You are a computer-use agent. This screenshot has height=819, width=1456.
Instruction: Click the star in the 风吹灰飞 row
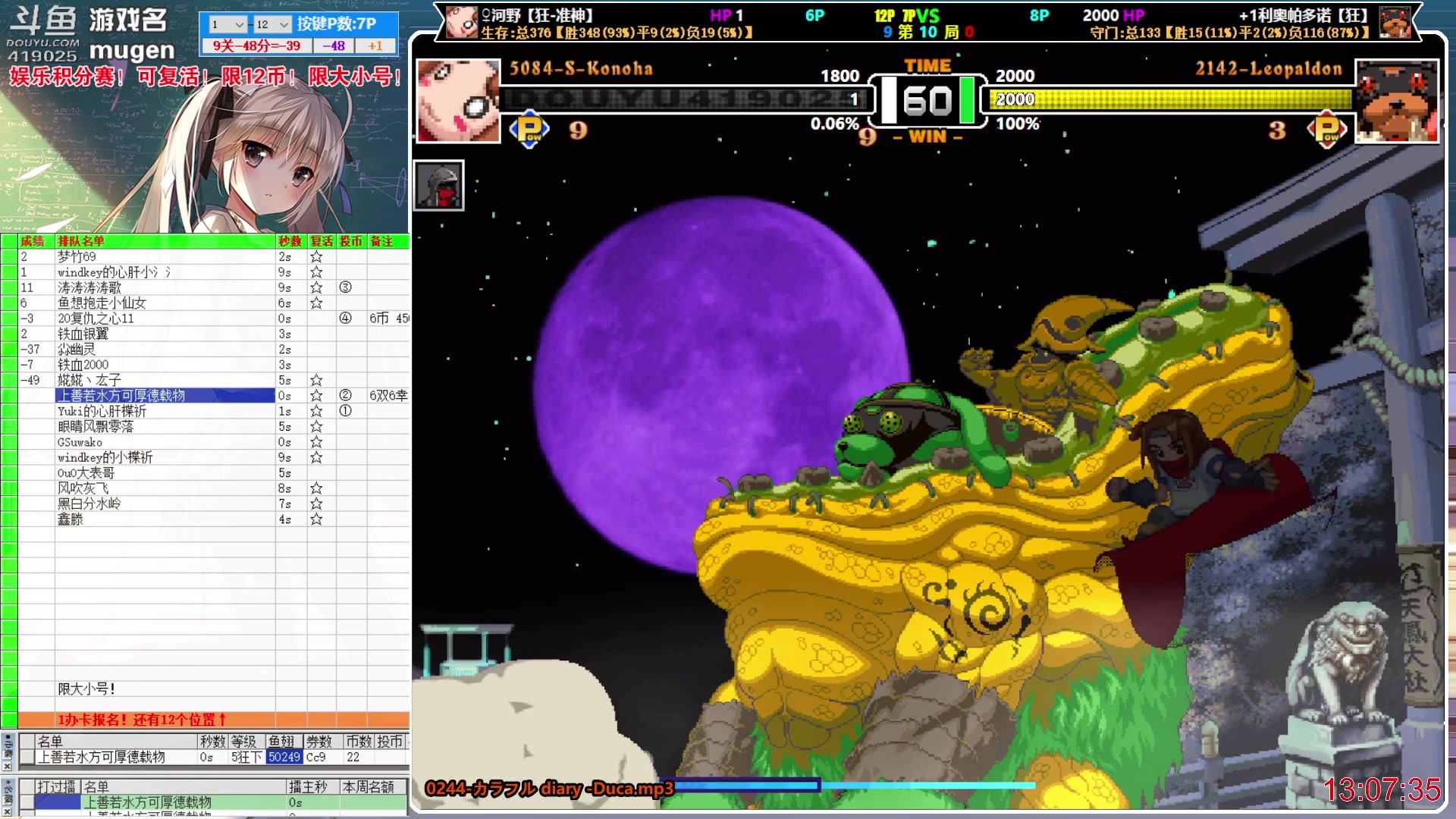[x=316, y=488]
